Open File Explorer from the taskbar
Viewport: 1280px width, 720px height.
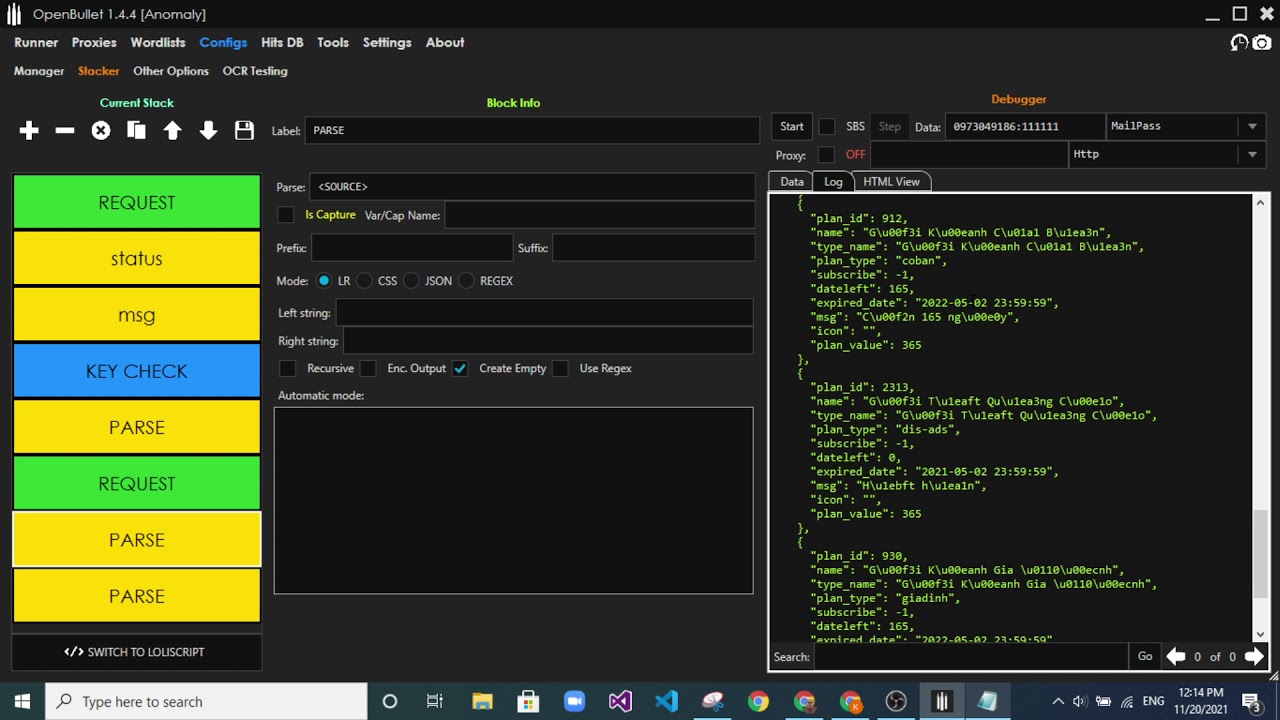pos(482,701)
